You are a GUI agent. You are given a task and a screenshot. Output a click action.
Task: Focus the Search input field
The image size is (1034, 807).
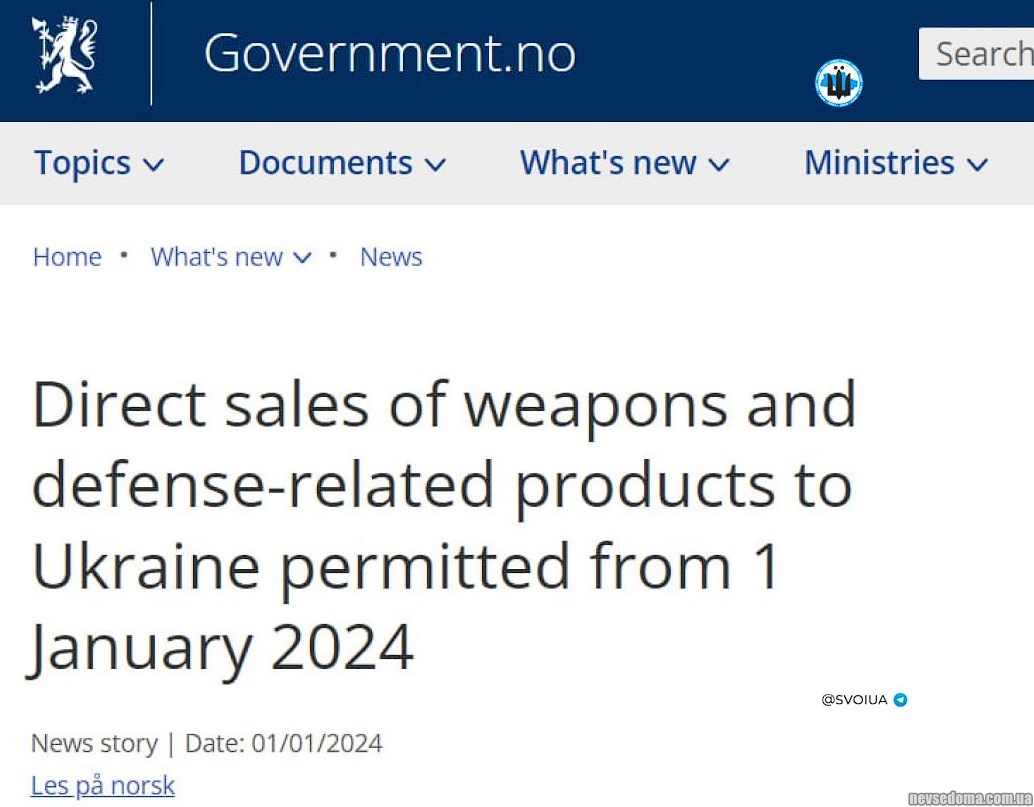(x=980, y=54)
